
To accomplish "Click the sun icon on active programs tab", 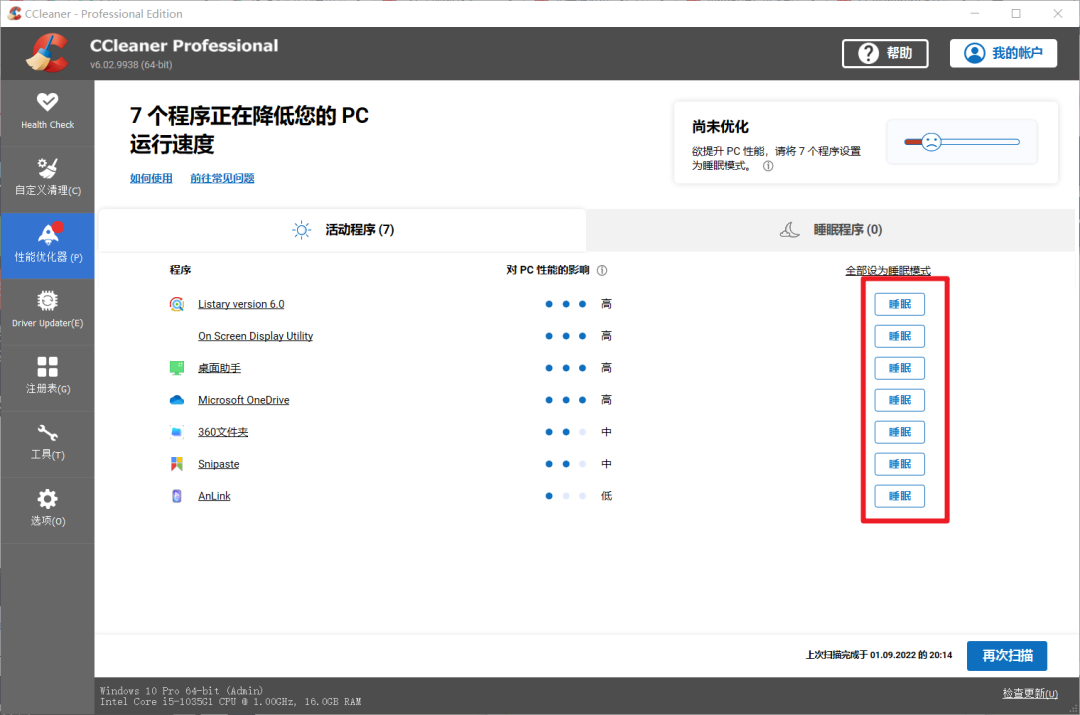I will click(x=302, y=229).
